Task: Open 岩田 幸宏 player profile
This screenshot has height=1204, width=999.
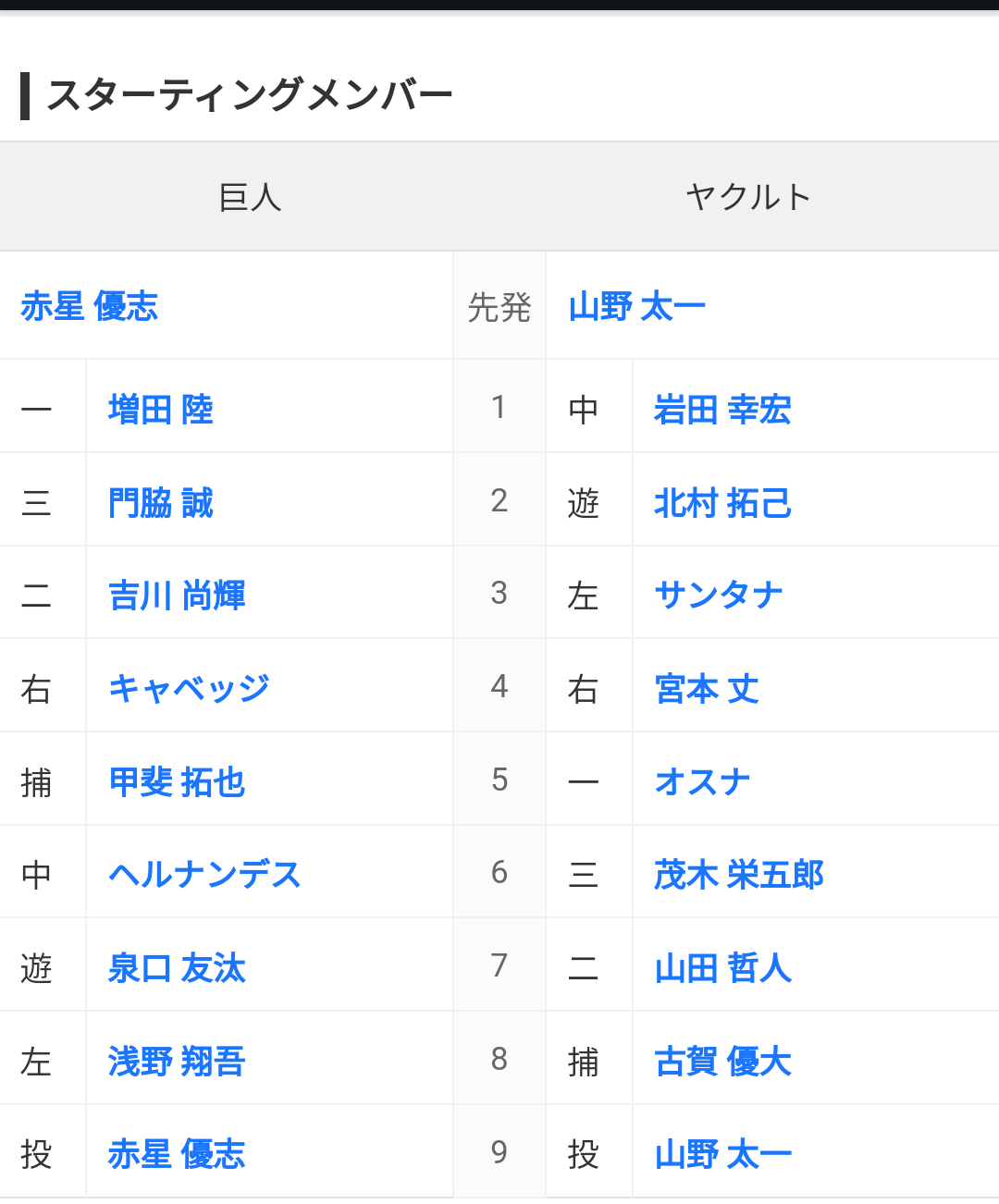Action: pos(722,410)
